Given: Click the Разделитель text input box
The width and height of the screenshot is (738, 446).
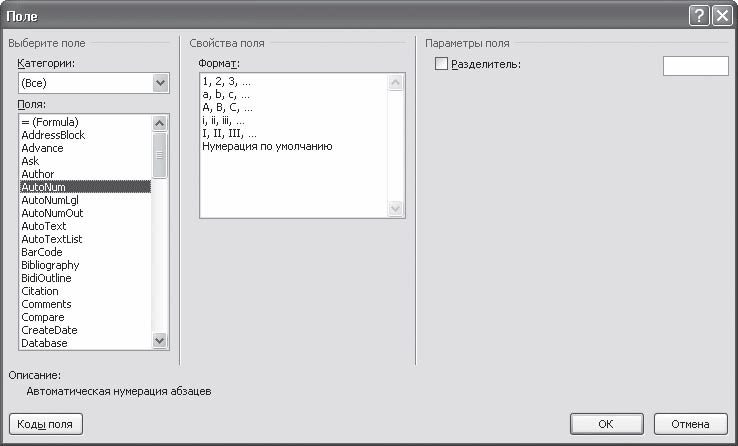Looking at the screenshot, I should [x=696, y=66].
